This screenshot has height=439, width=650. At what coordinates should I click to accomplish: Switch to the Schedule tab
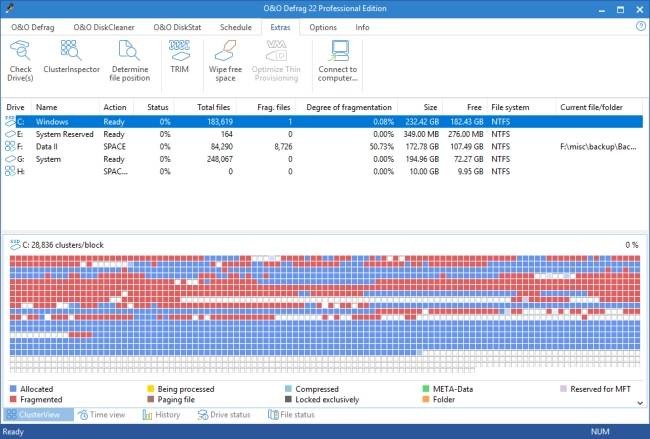tap(235, 27)
